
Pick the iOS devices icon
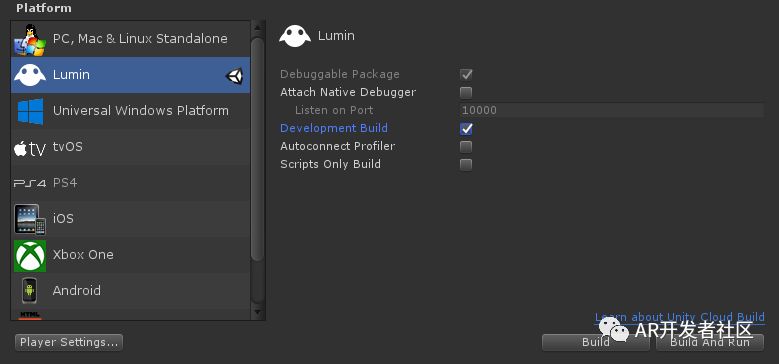coord(30,219)
